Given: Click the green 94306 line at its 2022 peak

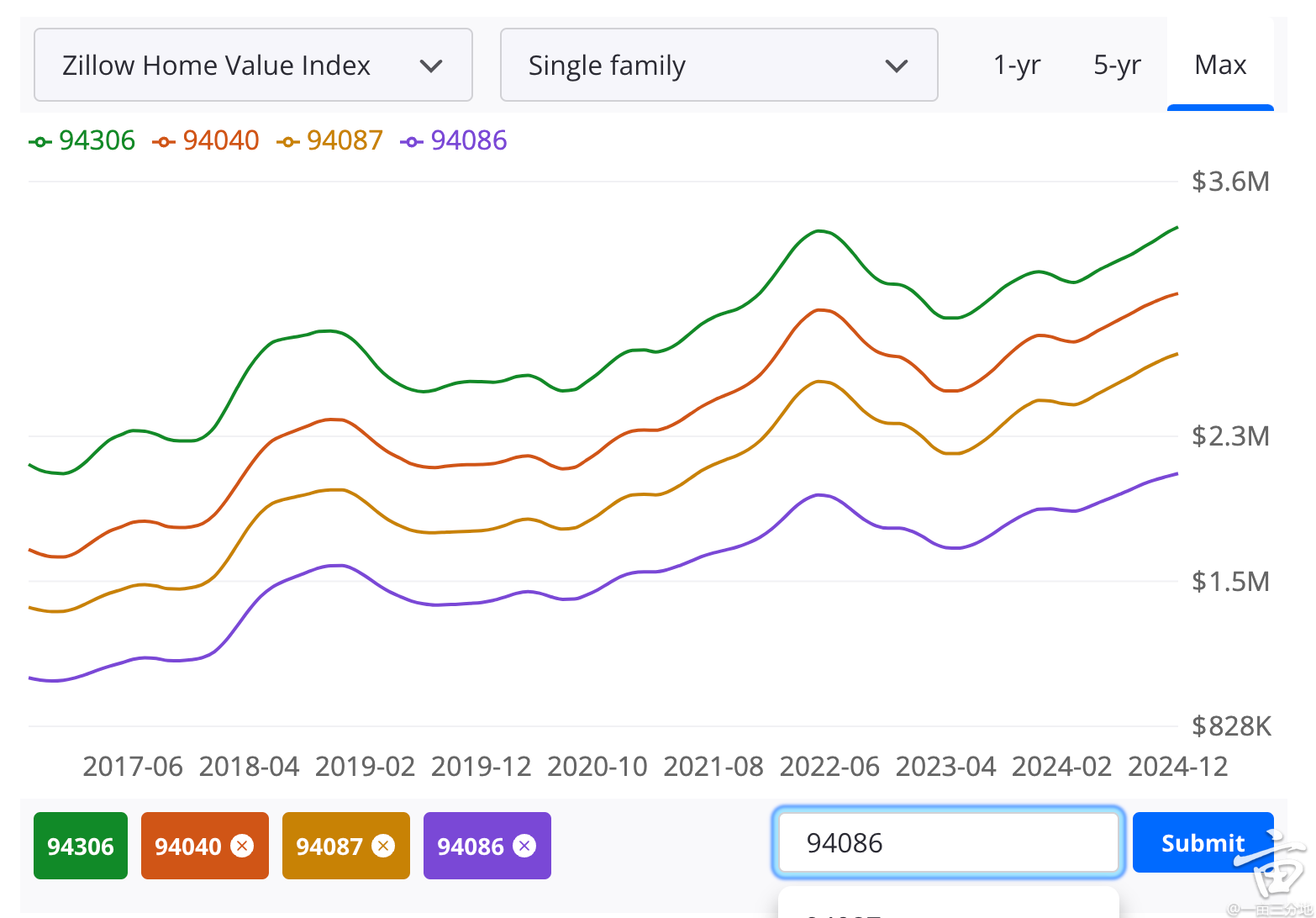Looking at the screenshot, I should [819, 230].
